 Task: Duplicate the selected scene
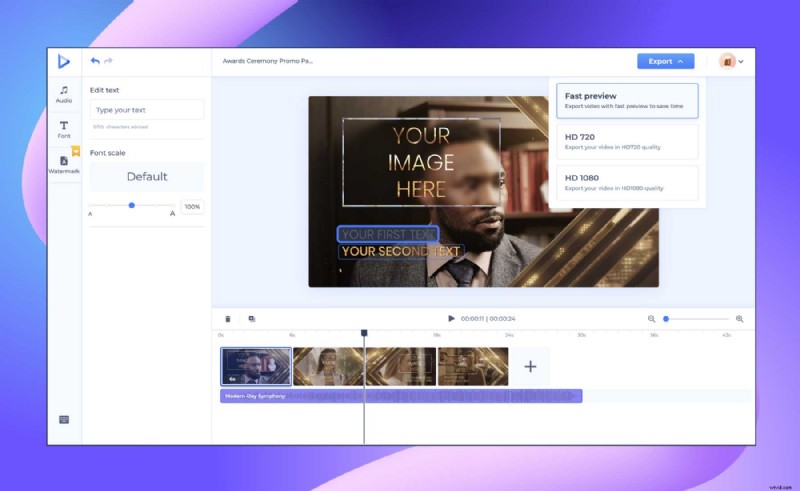click(252, 319)
